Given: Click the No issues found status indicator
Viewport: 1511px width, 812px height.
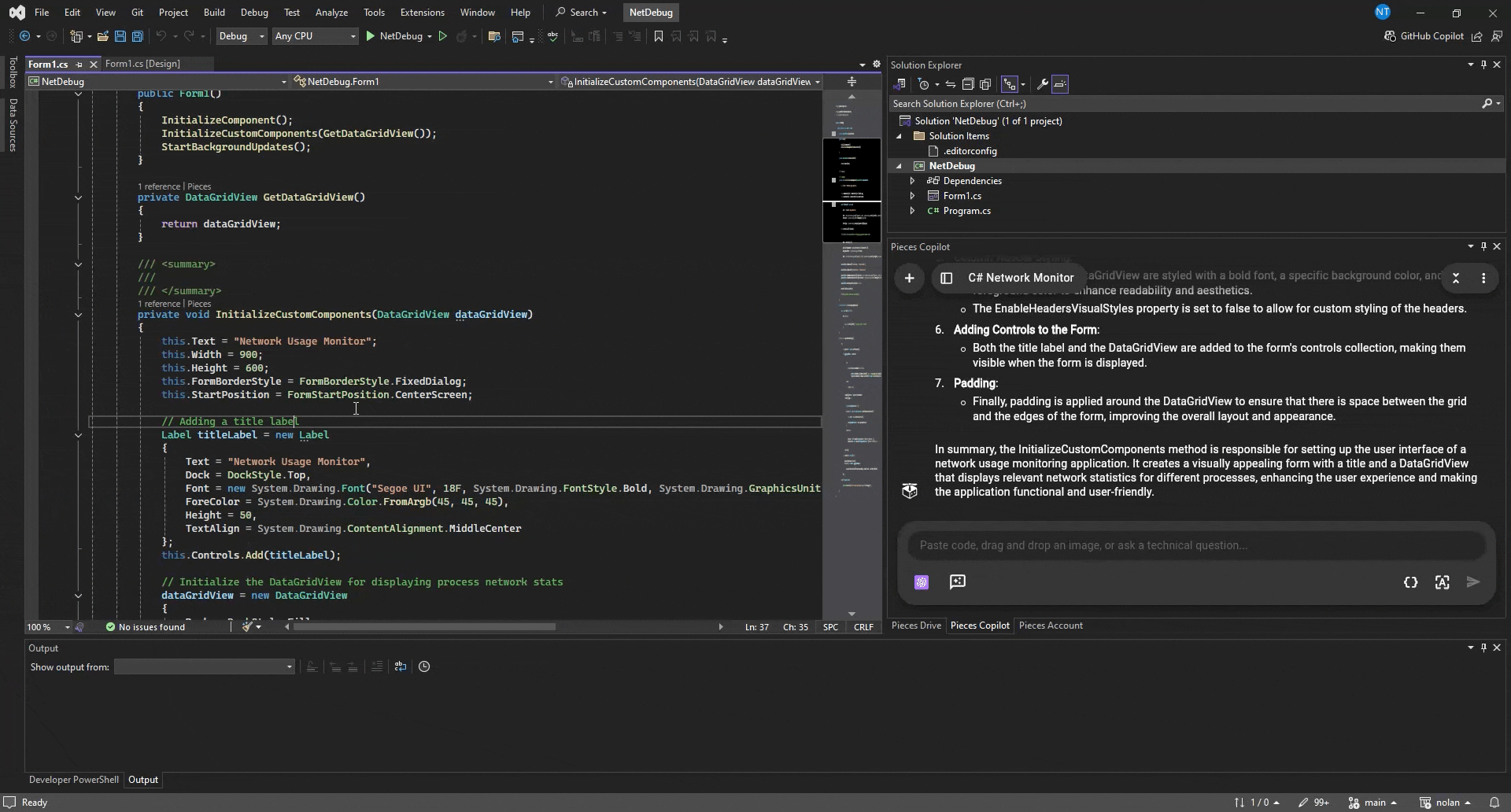Looking at the screenshot, I should click(x=146, y=627).
